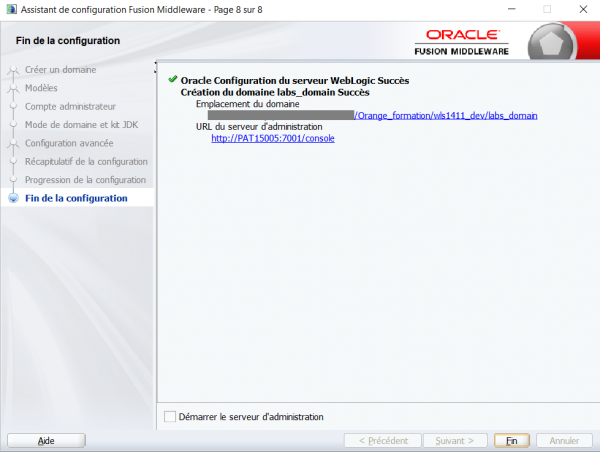Click the Oracle Fusion Middleware logo
This screenshot has width=600, height=452.
click(462, 42)
